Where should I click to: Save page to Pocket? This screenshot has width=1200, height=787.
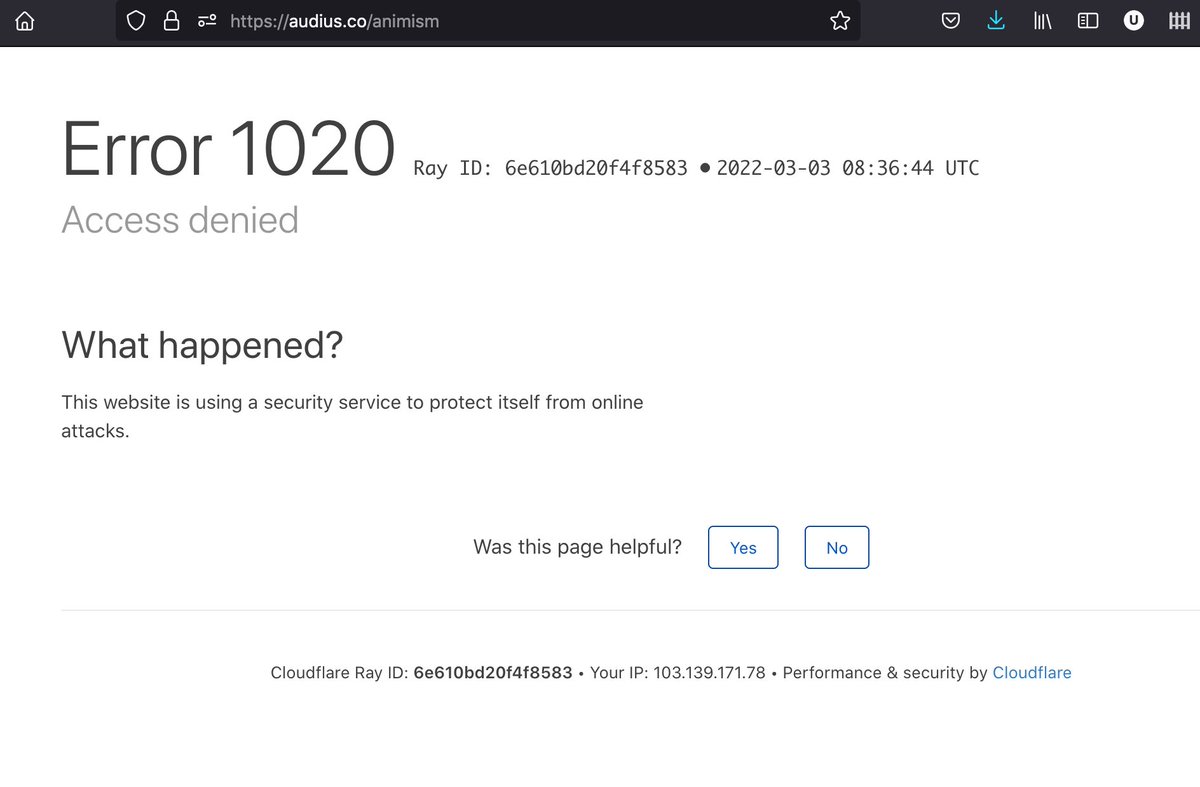pos(951,21)
